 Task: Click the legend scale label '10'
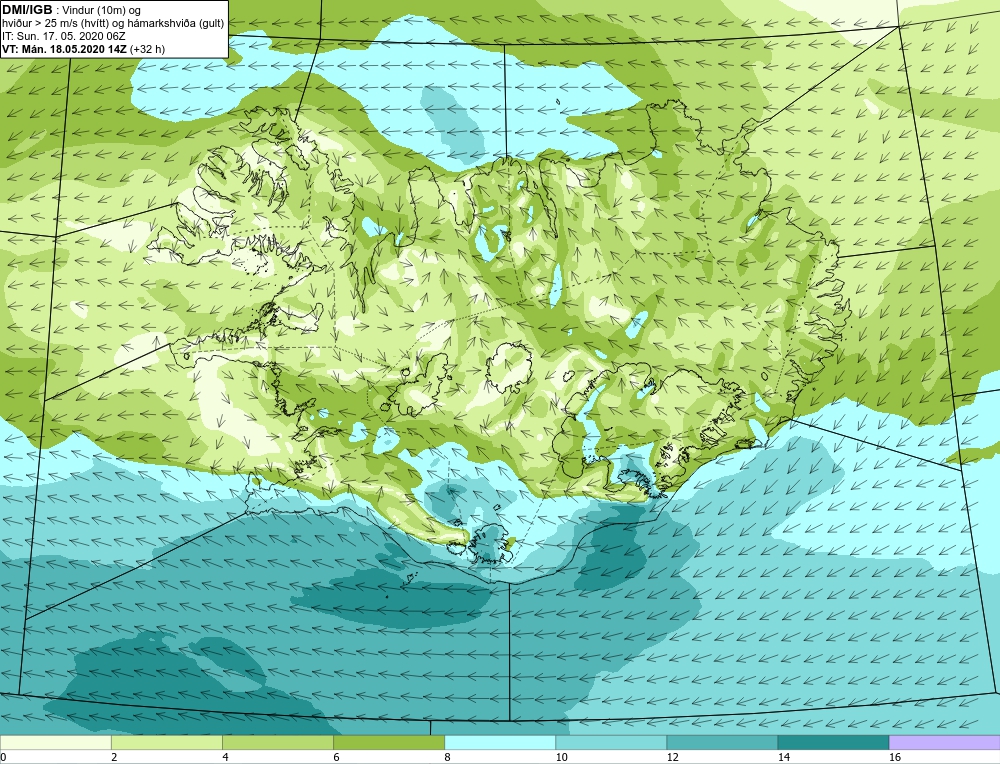click(561, 757)
